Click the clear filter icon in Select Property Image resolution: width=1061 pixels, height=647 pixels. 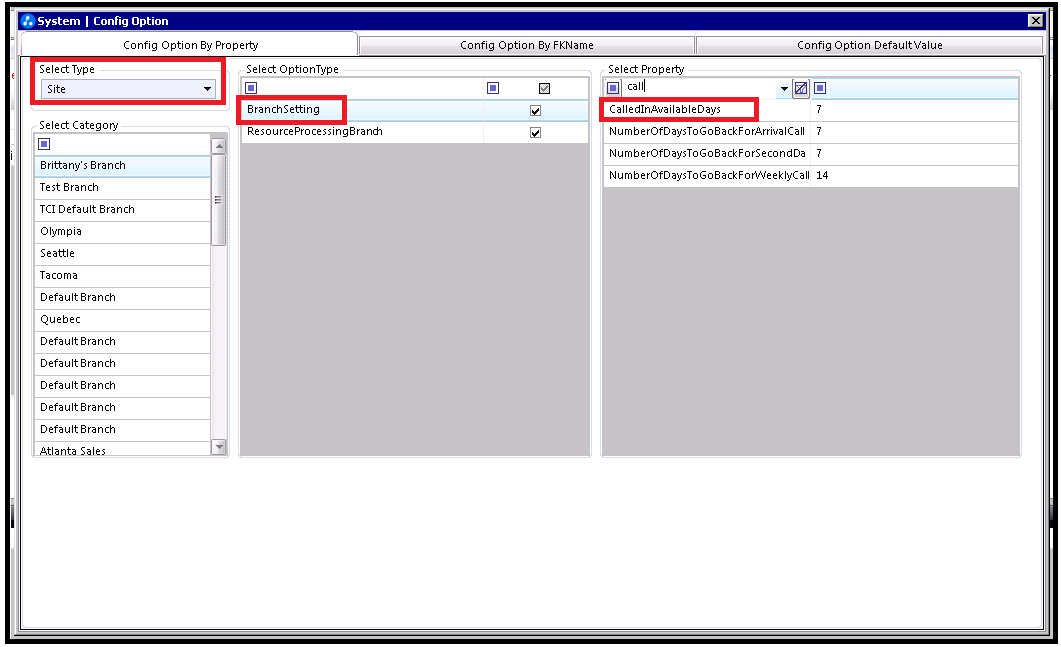[800, 88]
